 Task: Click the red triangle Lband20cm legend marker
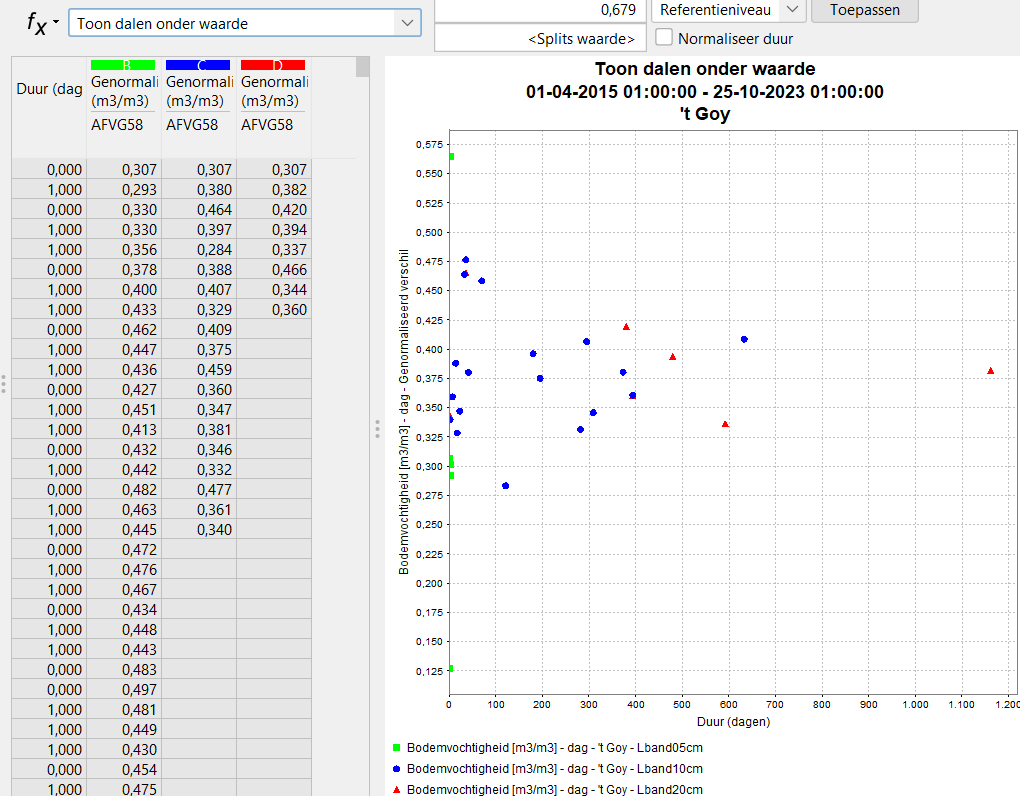click(396, 789)
